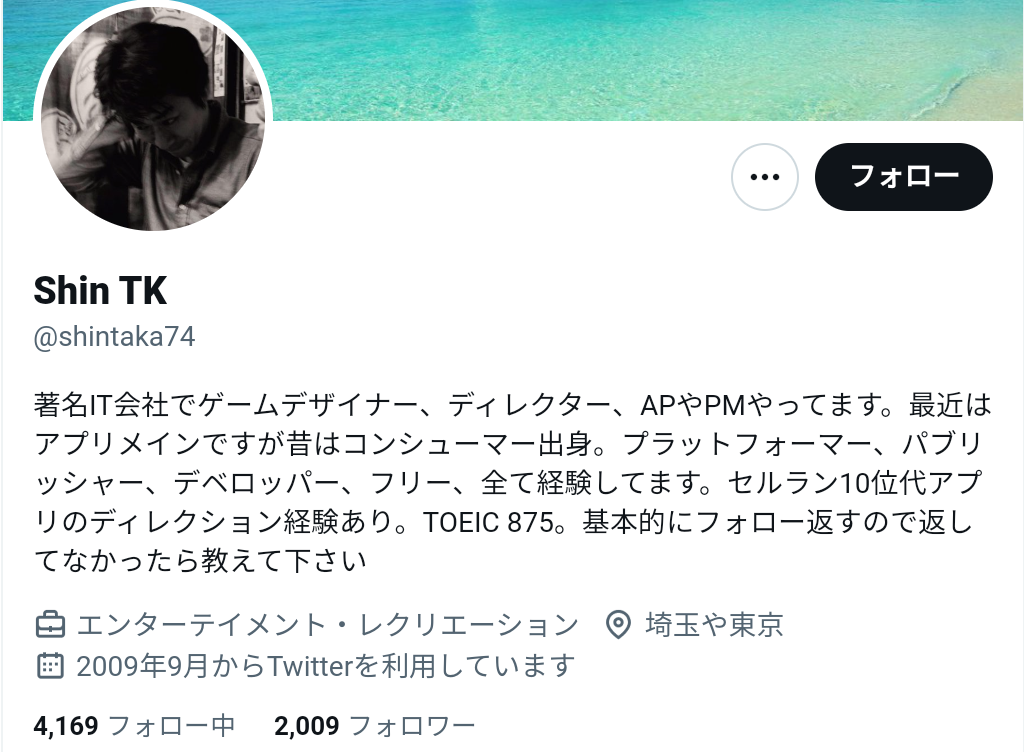Click the 埼玉や東京 location text

click(714, 625)
